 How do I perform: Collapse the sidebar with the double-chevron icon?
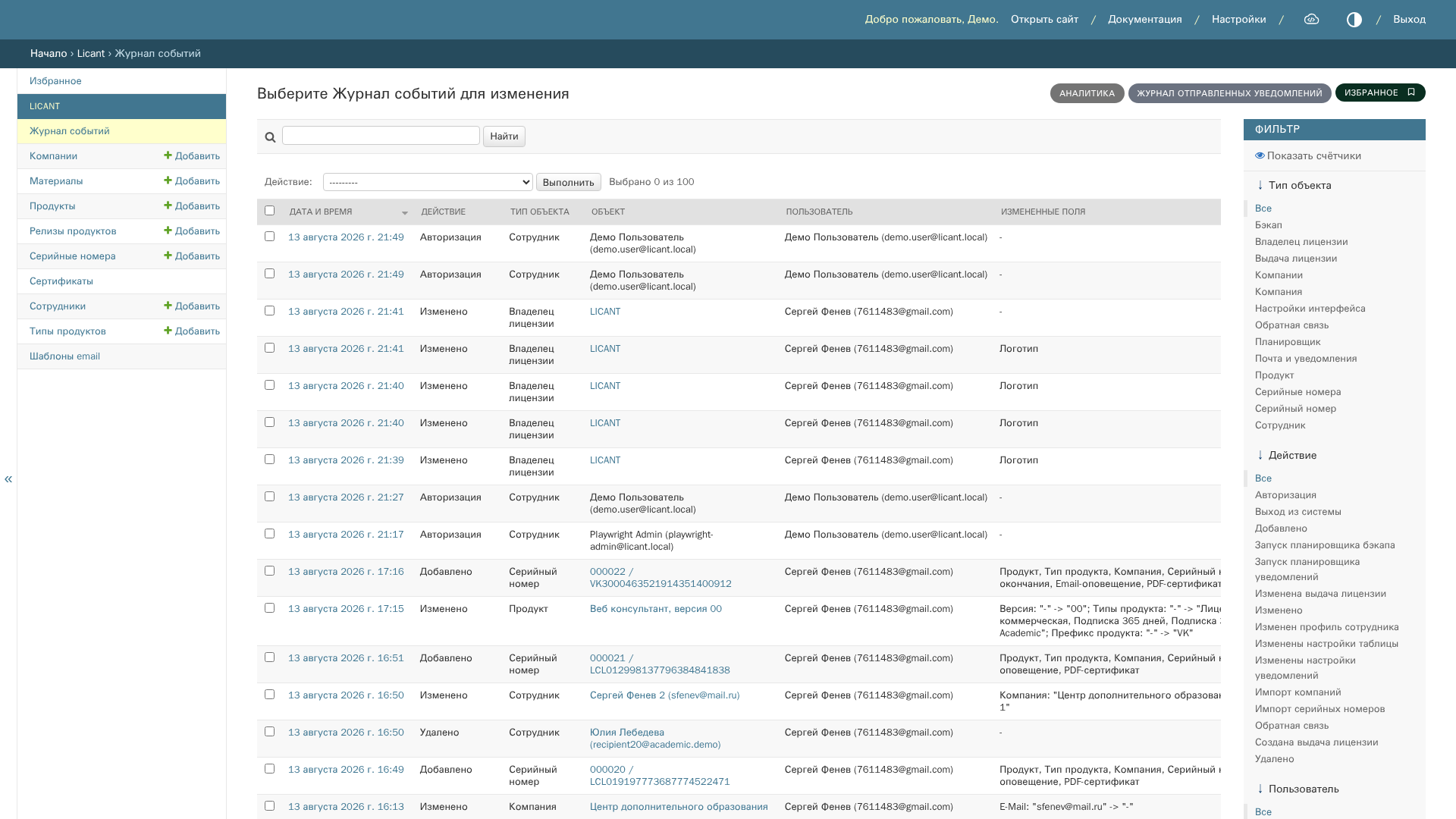[x=8, y=479]
